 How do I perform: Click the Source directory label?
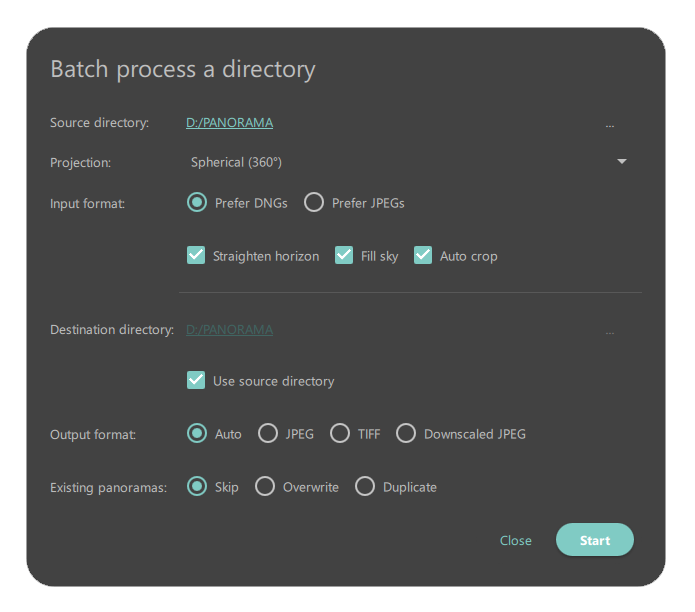point(99,123)
